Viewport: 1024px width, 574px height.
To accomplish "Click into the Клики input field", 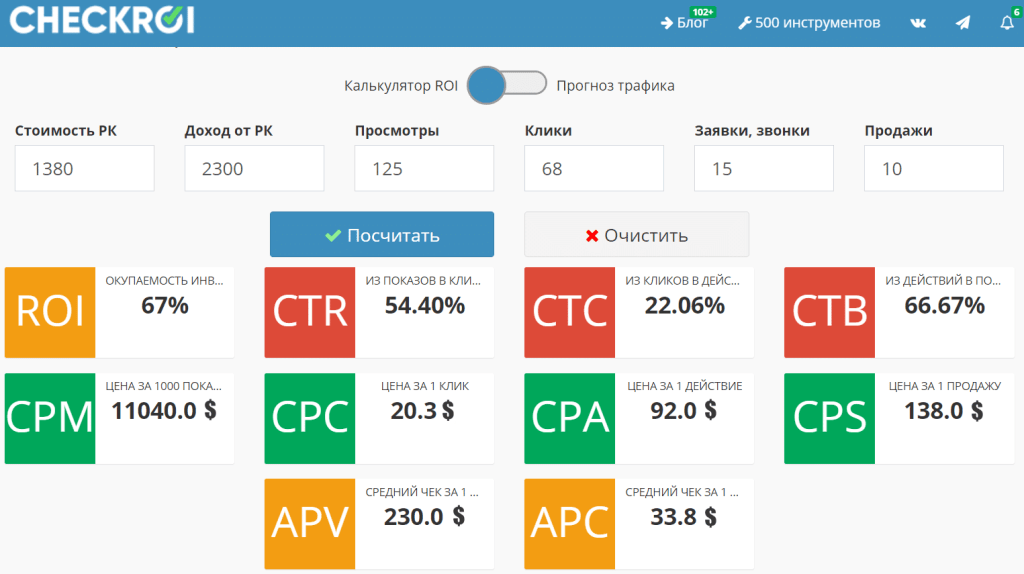I will (594, 168).
